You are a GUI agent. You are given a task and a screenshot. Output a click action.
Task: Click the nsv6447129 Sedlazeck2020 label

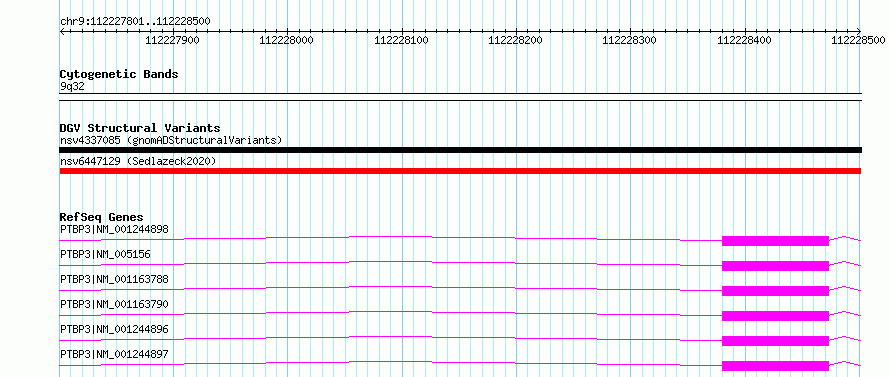(x=138, y=161)
